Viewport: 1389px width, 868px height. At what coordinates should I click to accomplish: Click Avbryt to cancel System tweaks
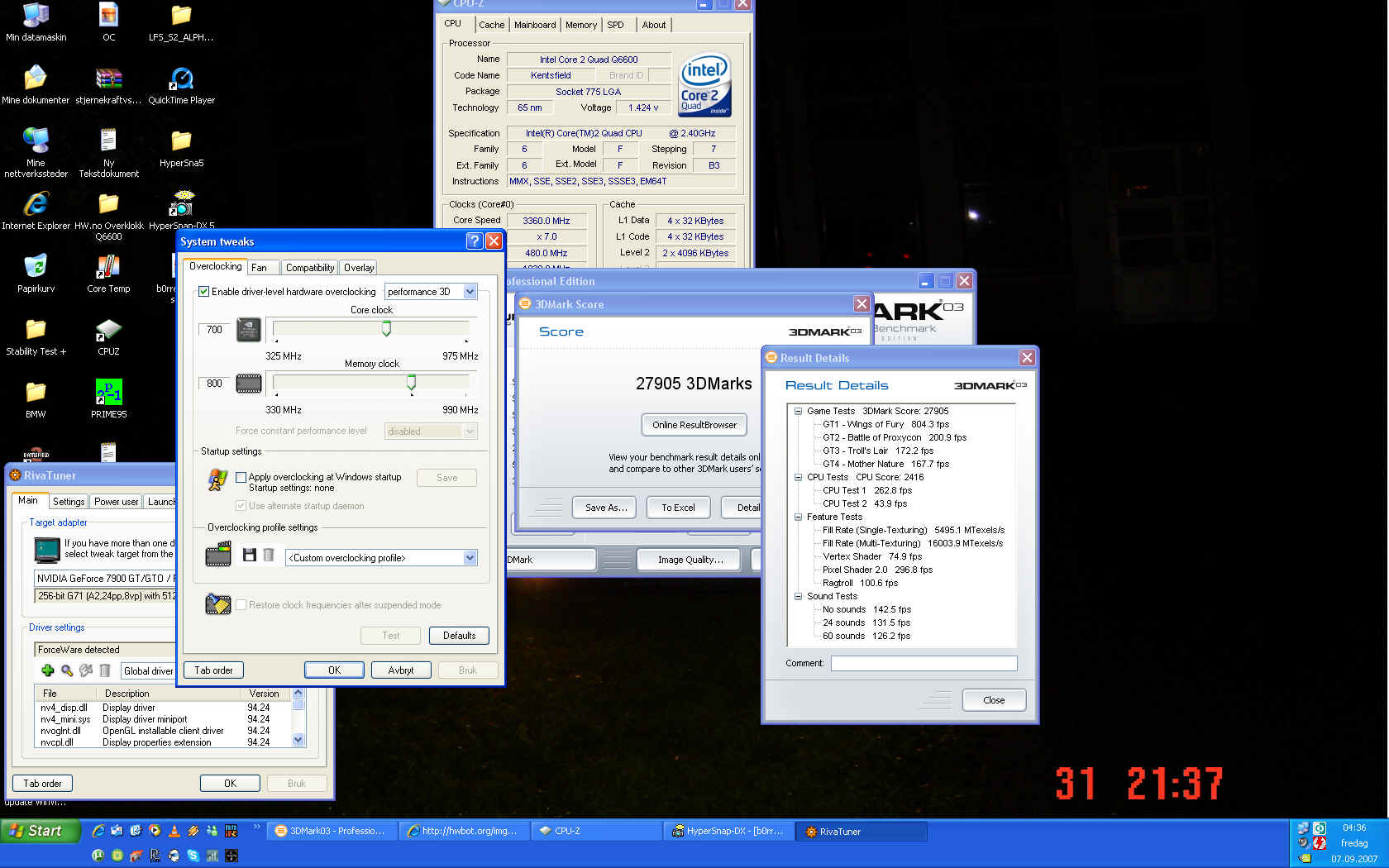click(401, 670)
